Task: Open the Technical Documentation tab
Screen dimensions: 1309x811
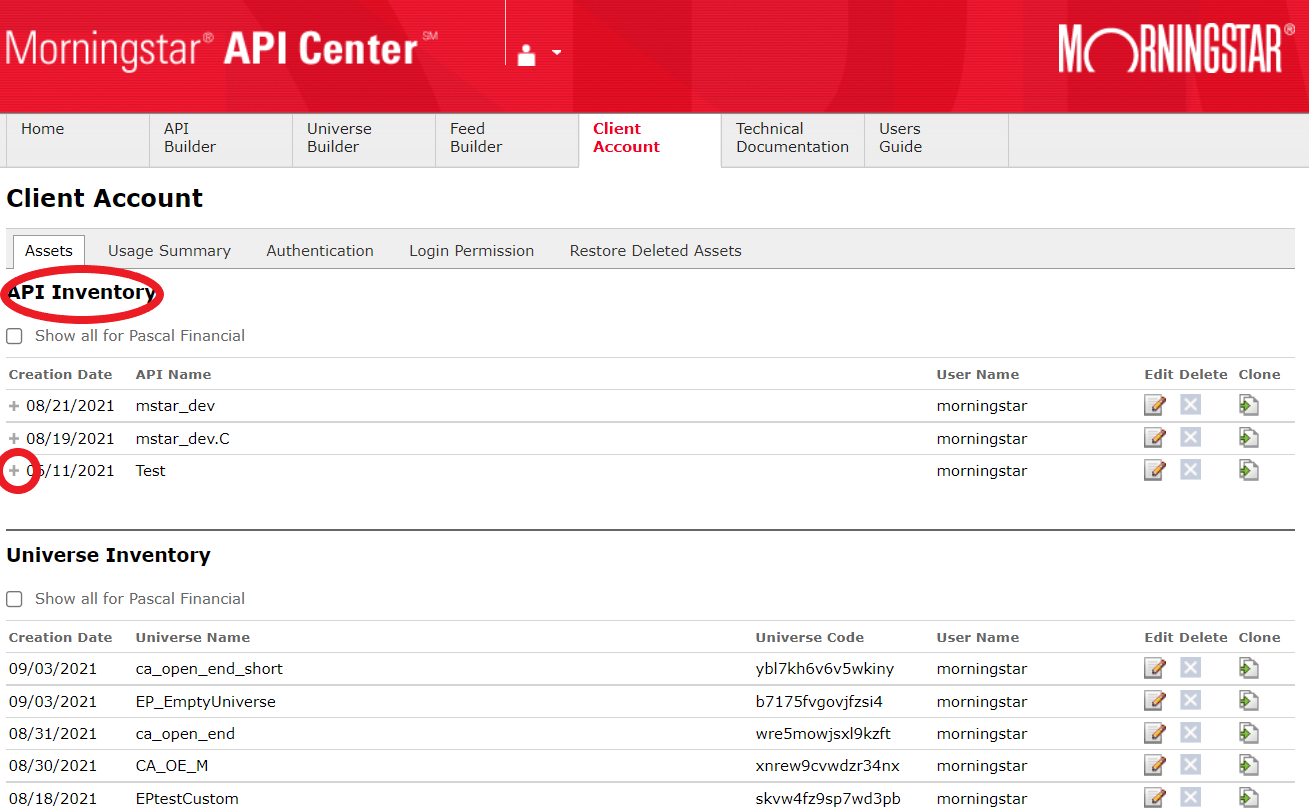Action: [793, 140]
